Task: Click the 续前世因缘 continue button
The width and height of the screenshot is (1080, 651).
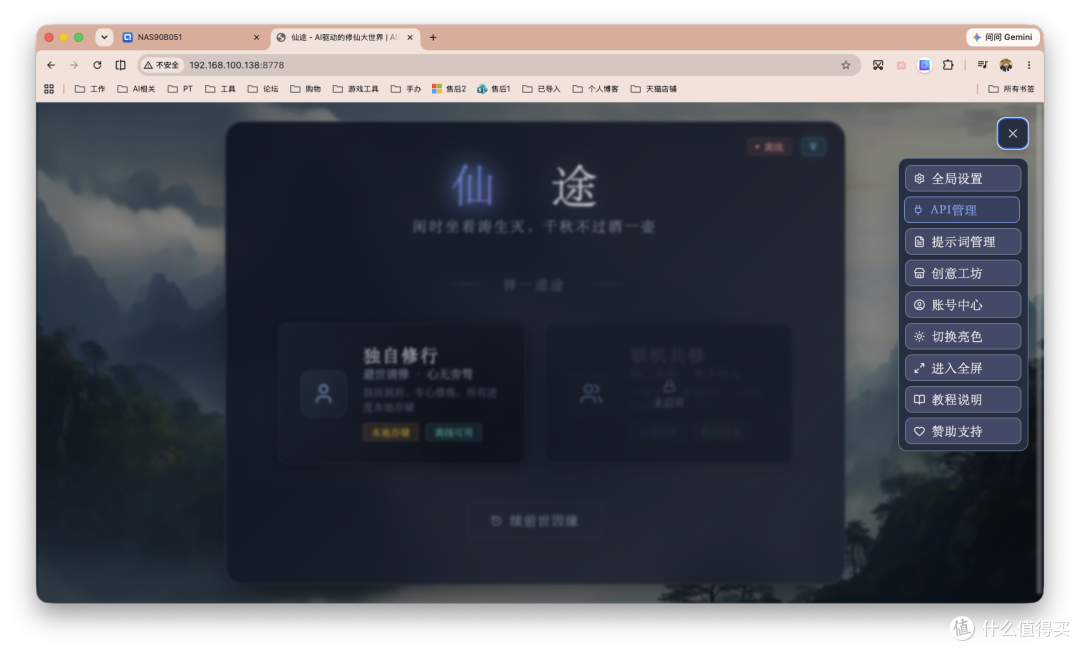Action: 535,521
